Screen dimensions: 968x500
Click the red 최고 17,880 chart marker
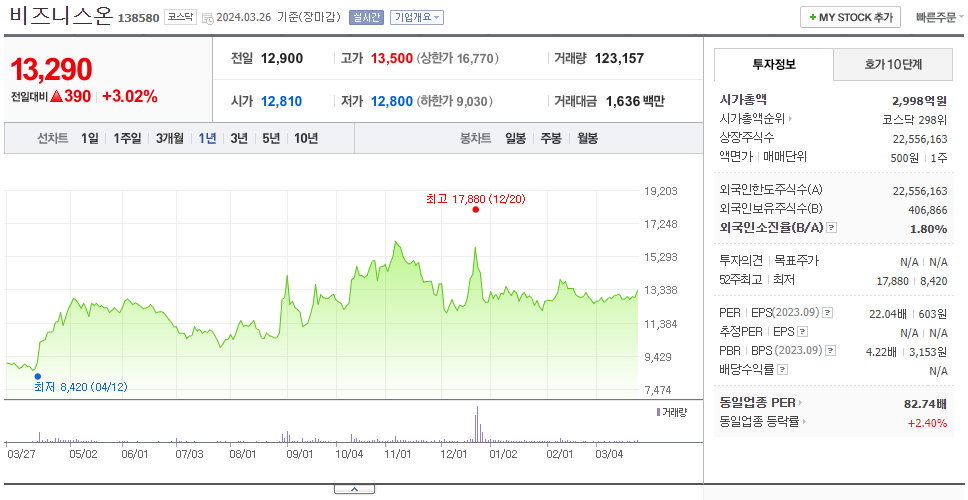point(475,209)
